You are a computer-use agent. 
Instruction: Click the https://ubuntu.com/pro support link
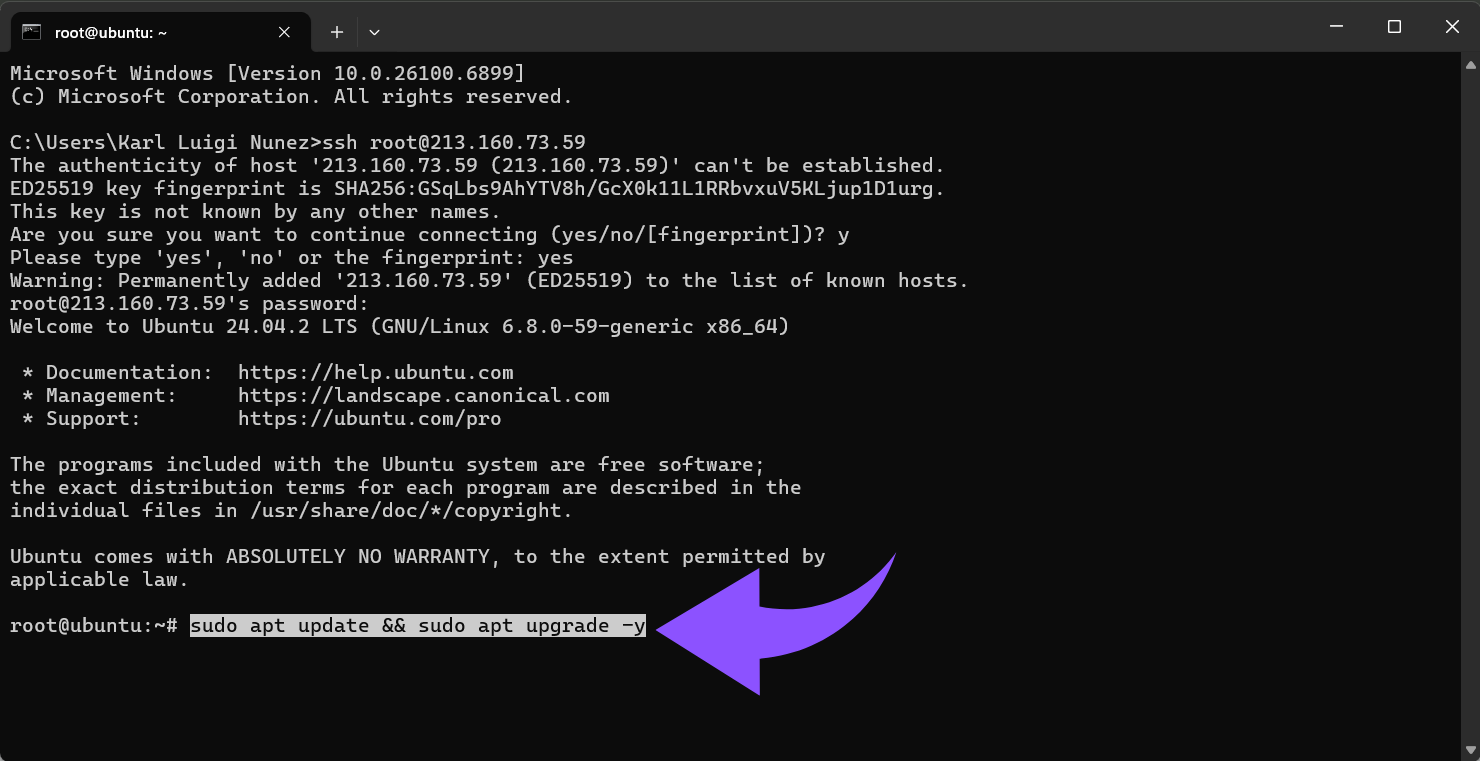tap(369, 418)
